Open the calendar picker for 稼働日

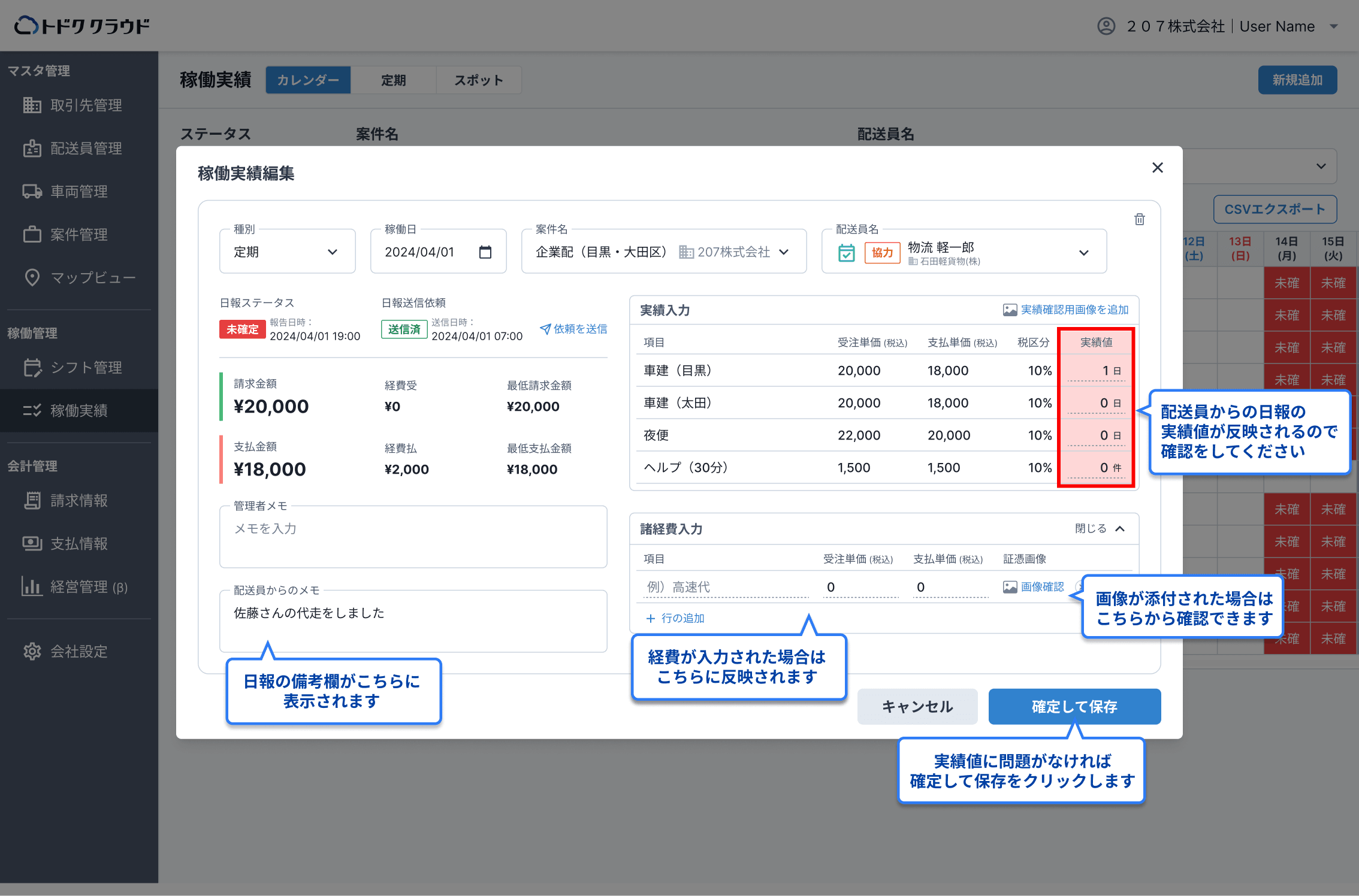(485, 252)
